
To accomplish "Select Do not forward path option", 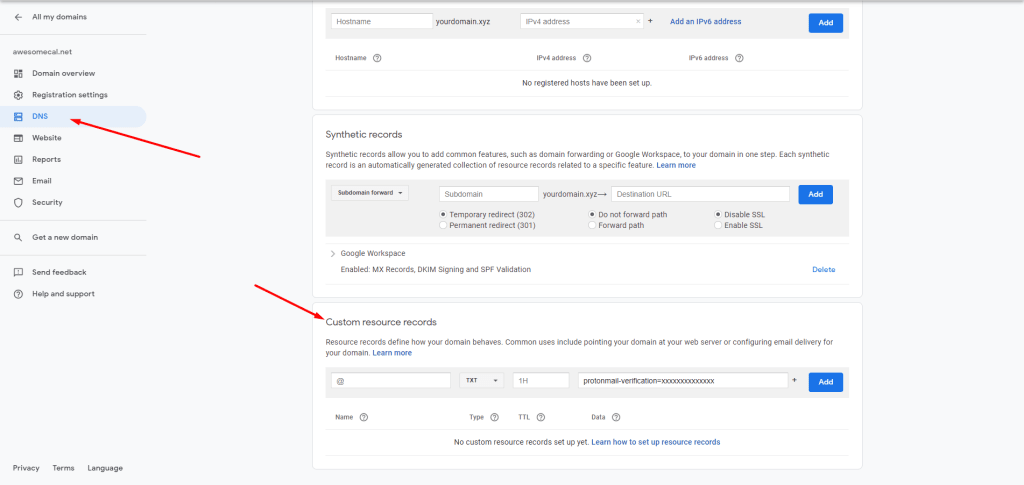I will (592, 214).
